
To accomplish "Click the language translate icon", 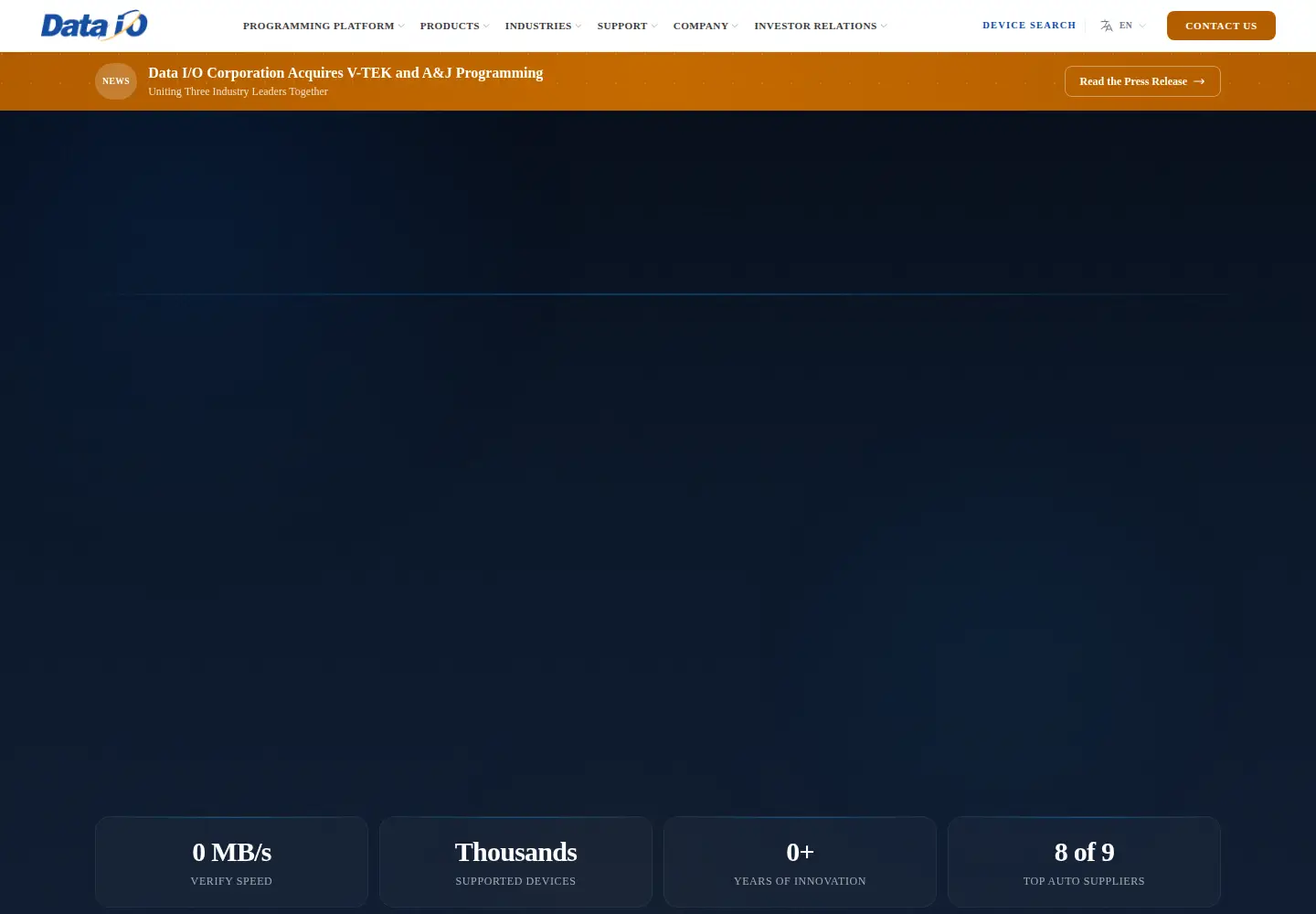I will click(x=1107, y=26).
